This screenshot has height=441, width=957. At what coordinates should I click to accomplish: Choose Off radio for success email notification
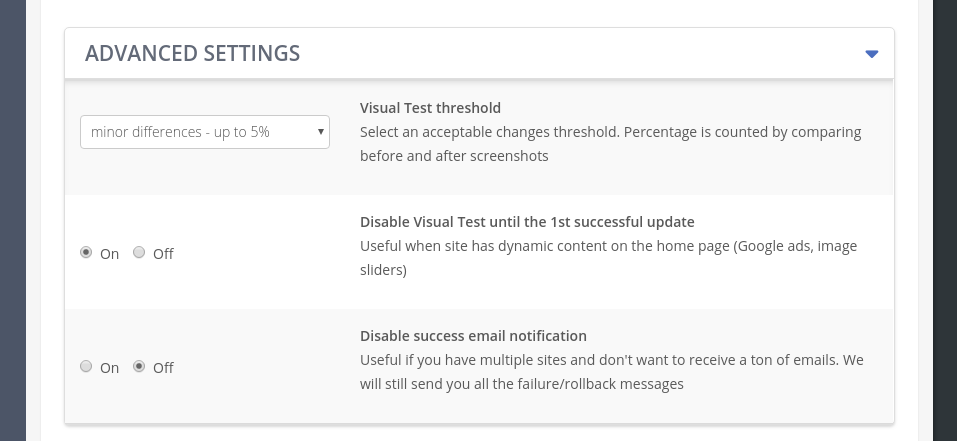click(139, 366)
